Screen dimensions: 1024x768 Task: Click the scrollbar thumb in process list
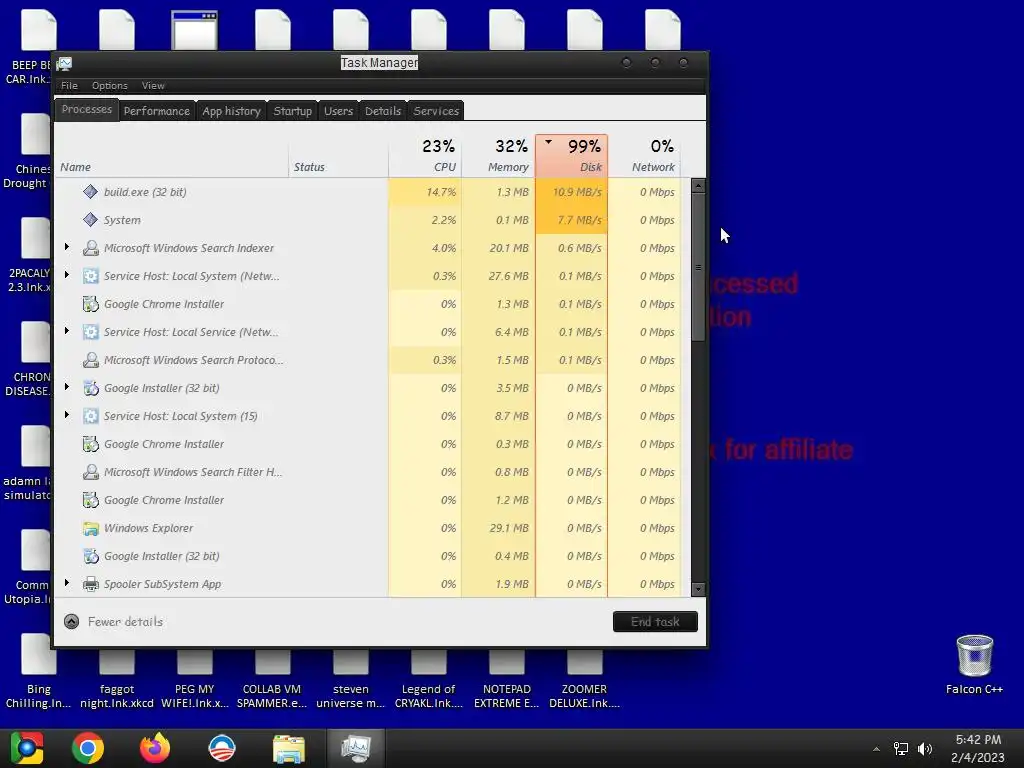(x=698, y=267)
